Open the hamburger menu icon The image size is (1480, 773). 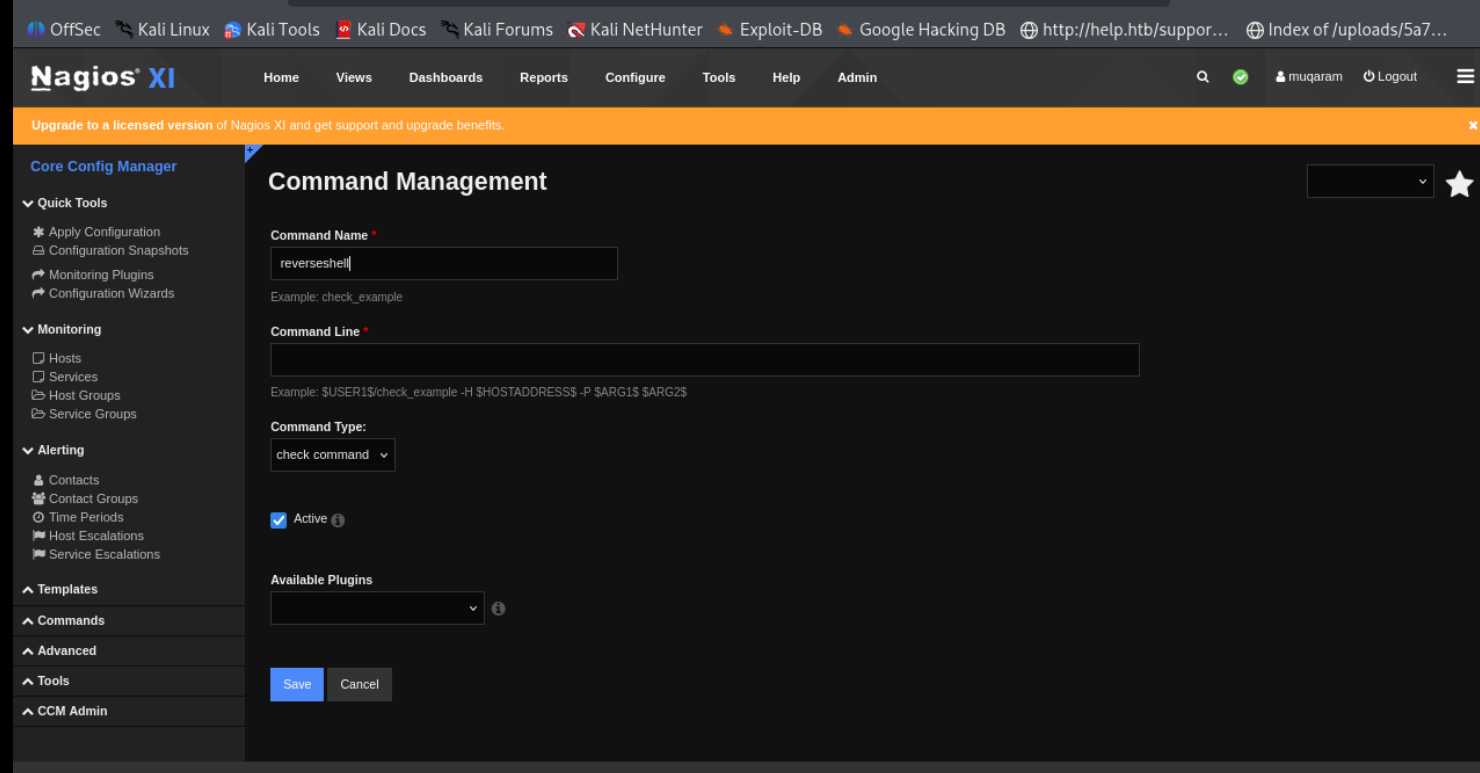[x=1465, y=77]
